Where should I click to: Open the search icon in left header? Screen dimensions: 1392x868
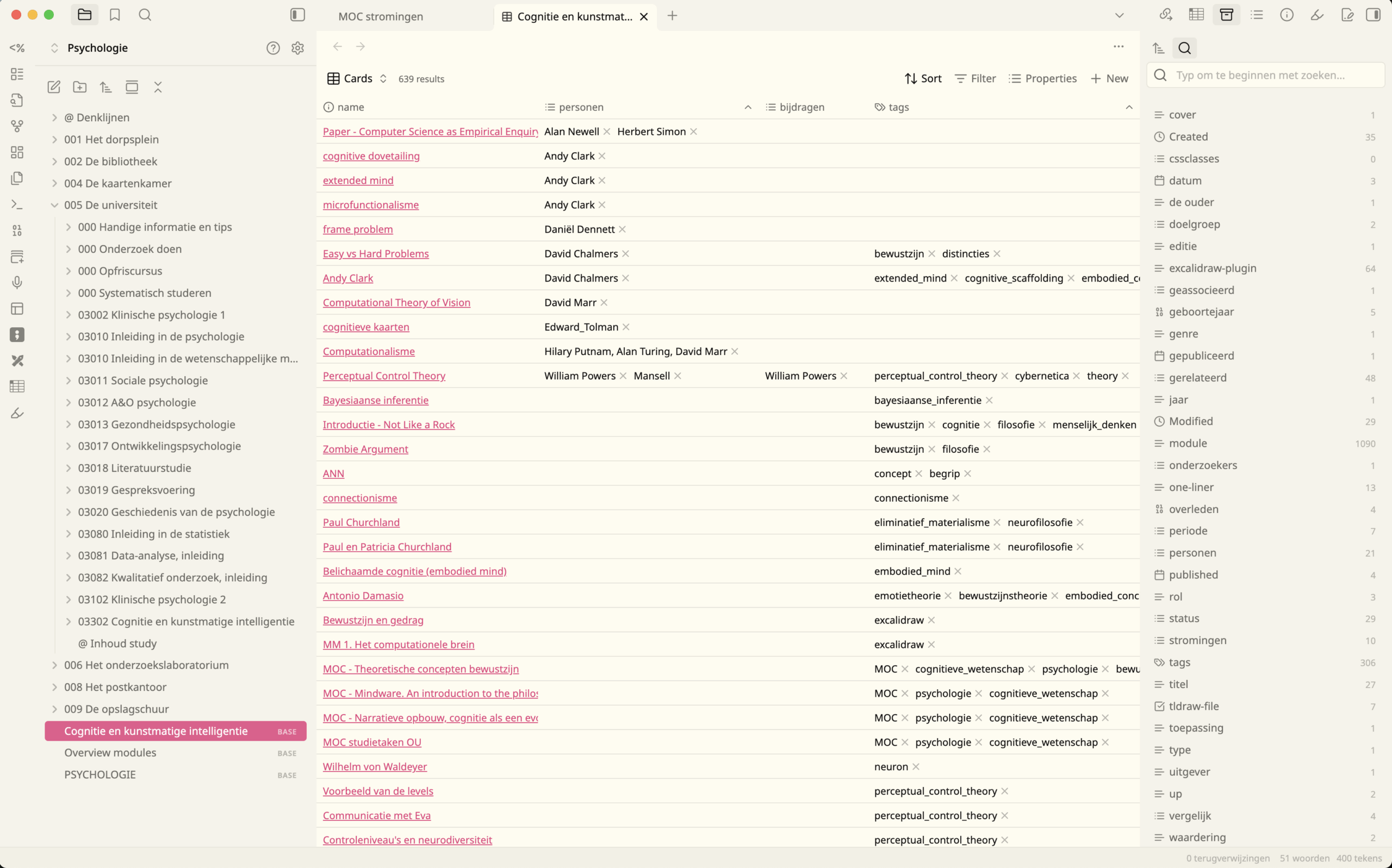pyautogui.click(x=145, y=15)
